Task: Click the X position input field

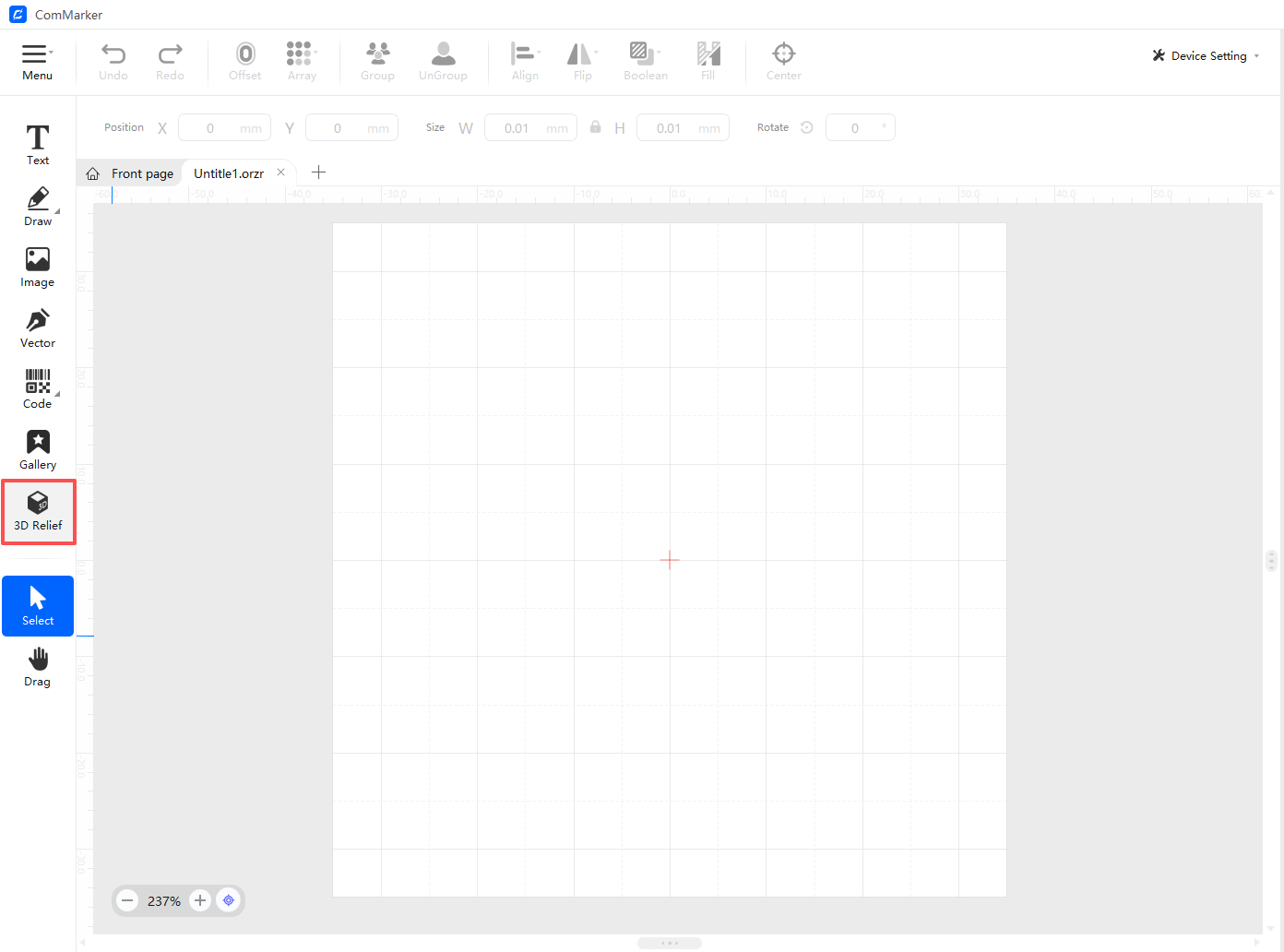Action: pos(223,128)
